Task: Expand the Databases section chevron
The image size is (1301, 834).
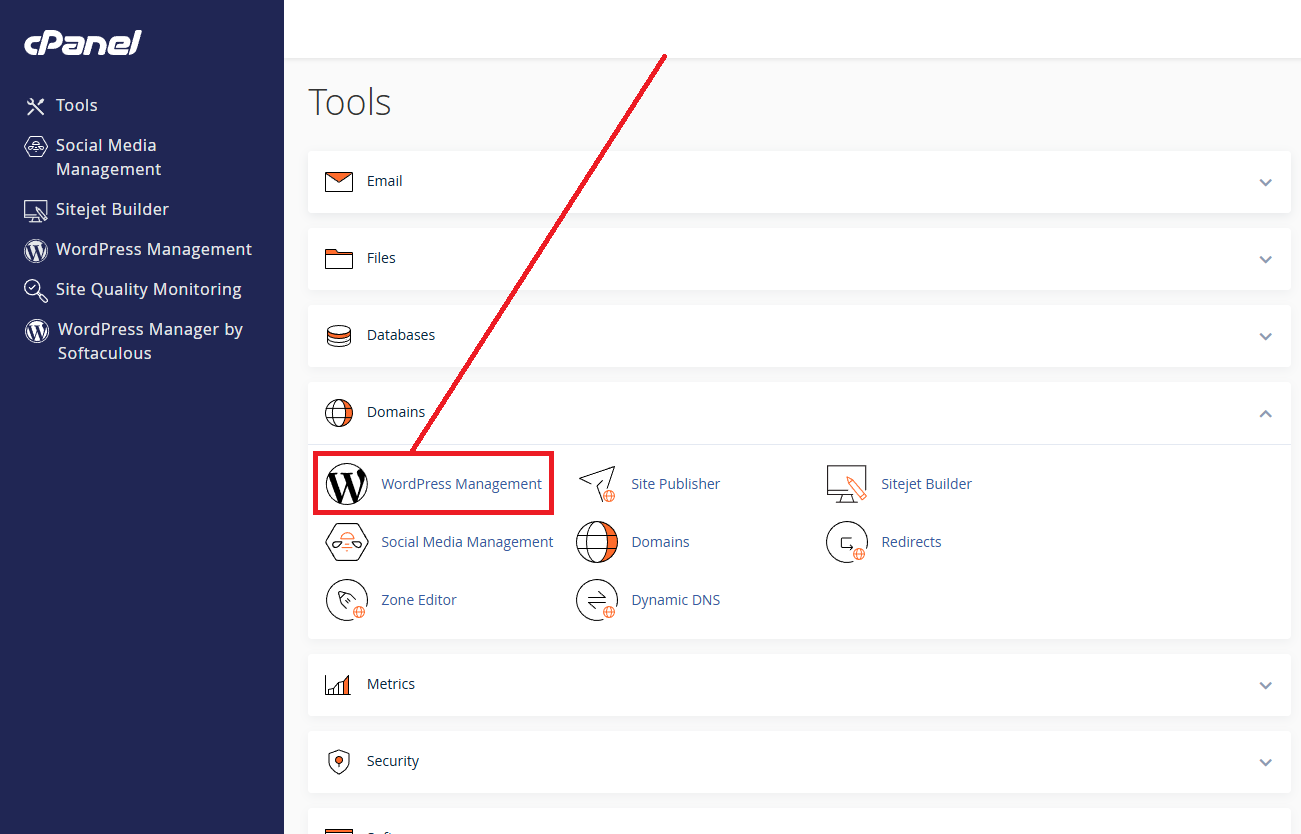Action: 1266,337
